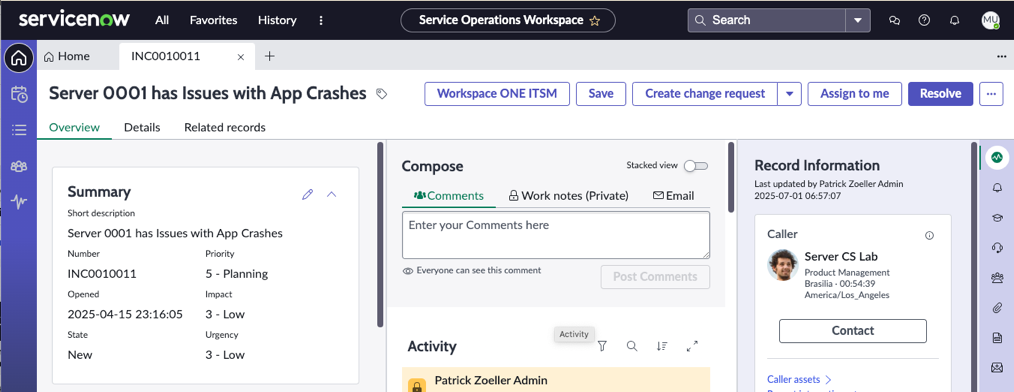Switch to the Details tab
This screenshot has width=1014, height=392.
(142, 127)
